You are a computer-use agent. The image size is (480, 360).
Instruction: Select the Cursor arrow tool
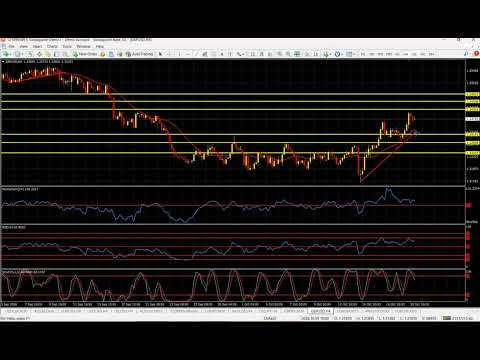pyautogui.click(x=160, y=54)
